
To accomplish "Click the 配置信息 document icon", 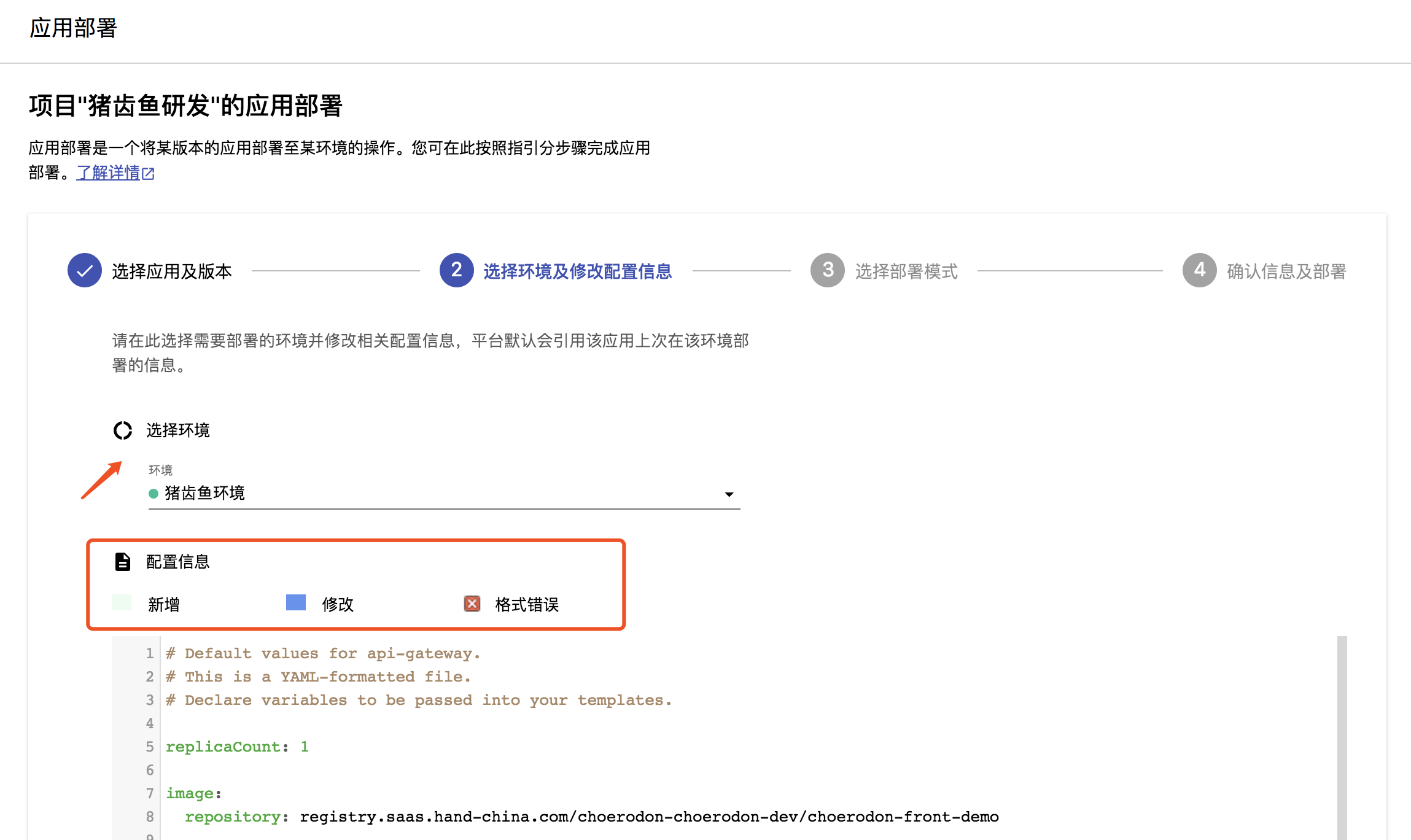I will point(123,562).
